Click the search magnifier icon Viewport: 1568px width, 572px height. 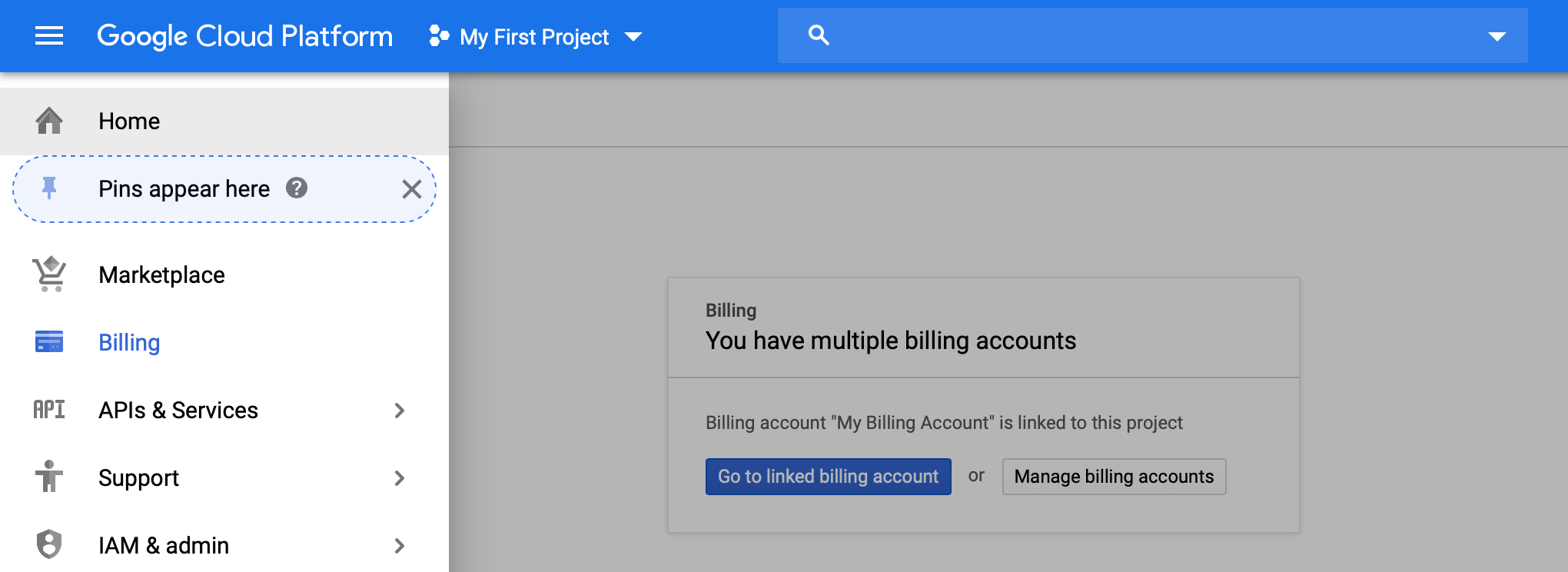click(x=819, y=35)
